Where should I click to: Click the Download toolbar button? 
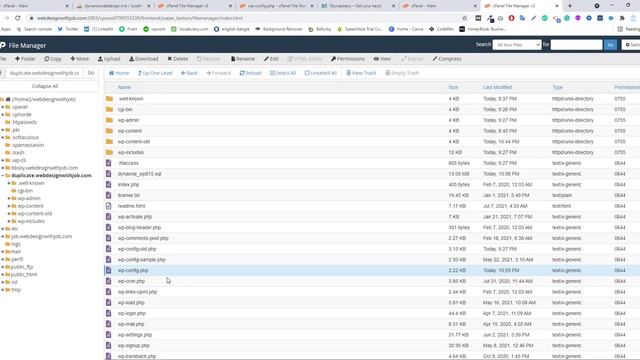point(144,59)
